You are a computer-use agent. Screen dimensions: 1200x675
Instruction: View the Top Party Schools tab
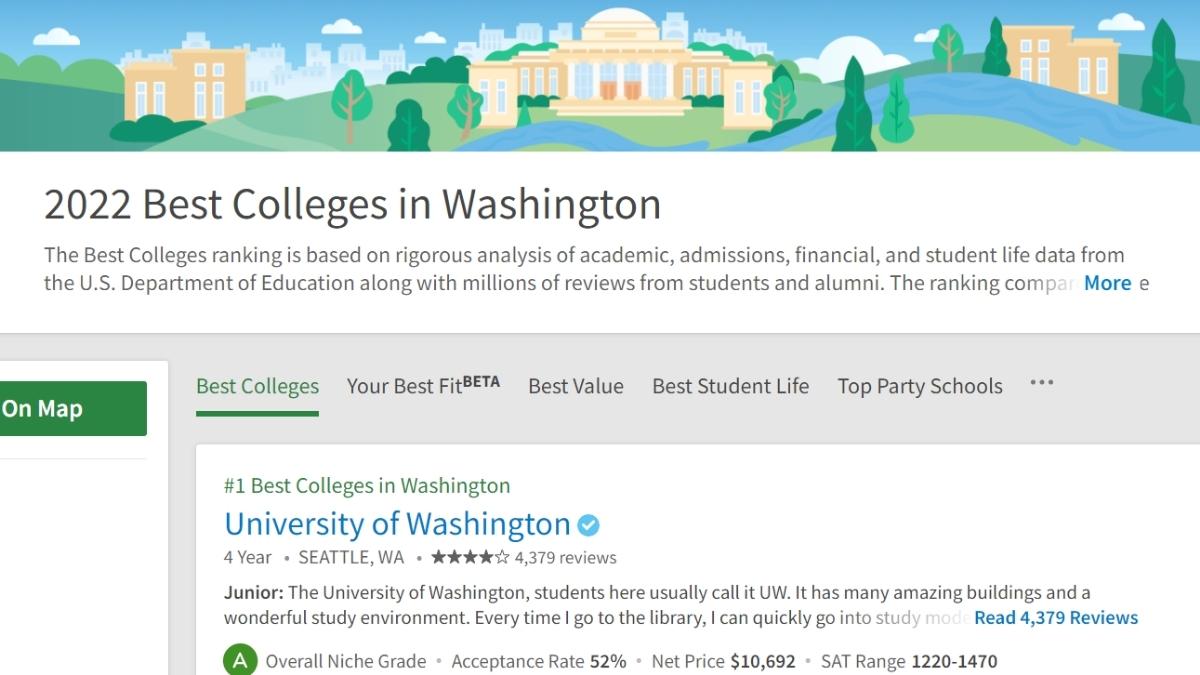[x=919, y=386]
